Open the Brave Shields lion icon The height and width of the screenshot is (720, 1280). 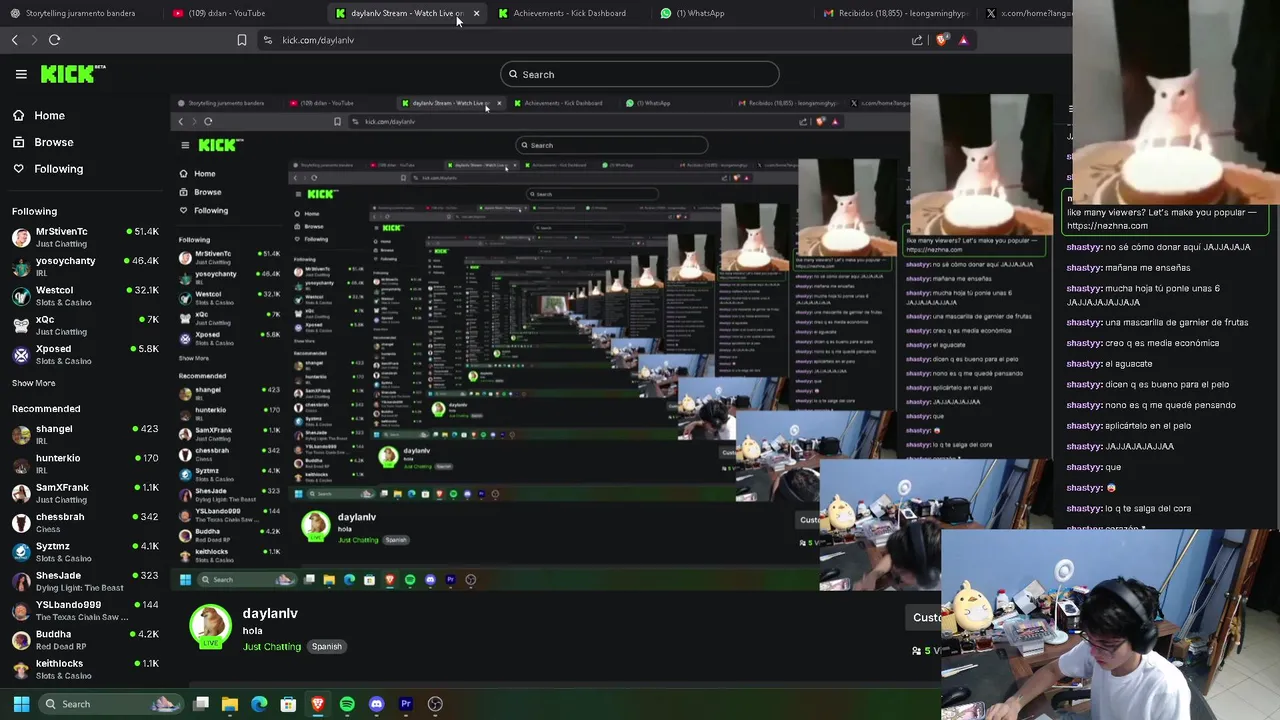942,40
